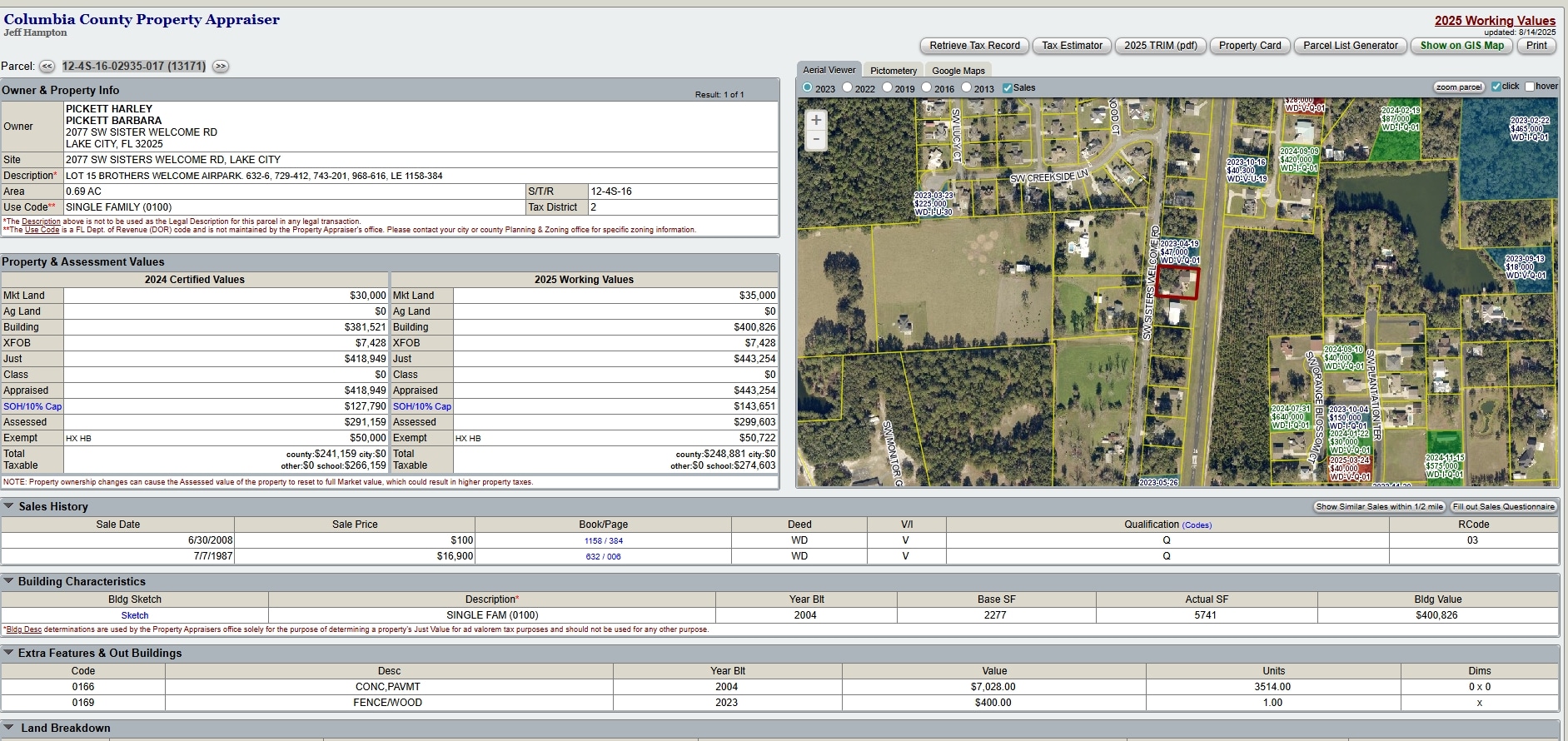Screen dimensions: 1568x741
Task: Zoom out on the aerial map
Action: tap(816, 140)
